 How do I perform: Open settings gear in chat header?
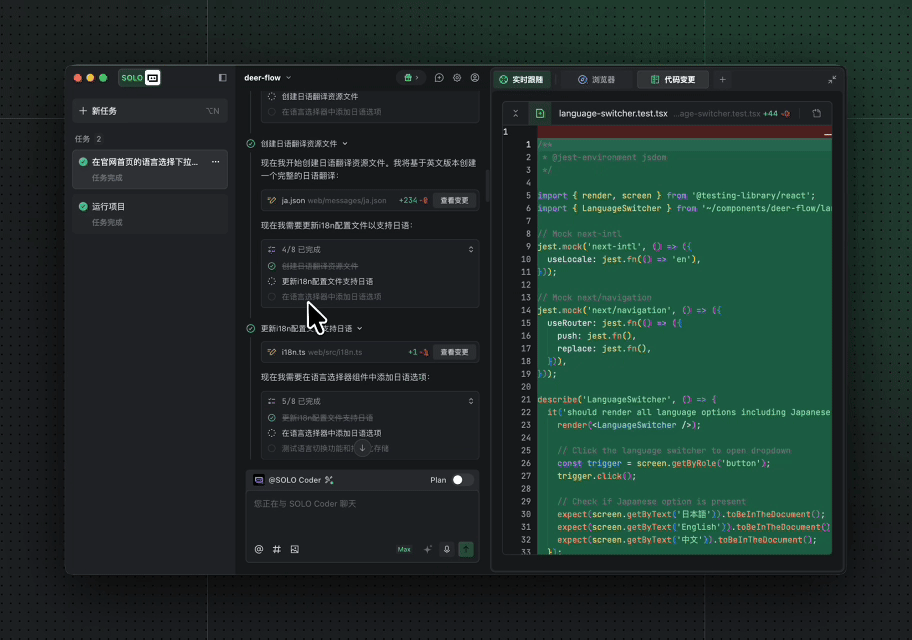pos(457,78)
